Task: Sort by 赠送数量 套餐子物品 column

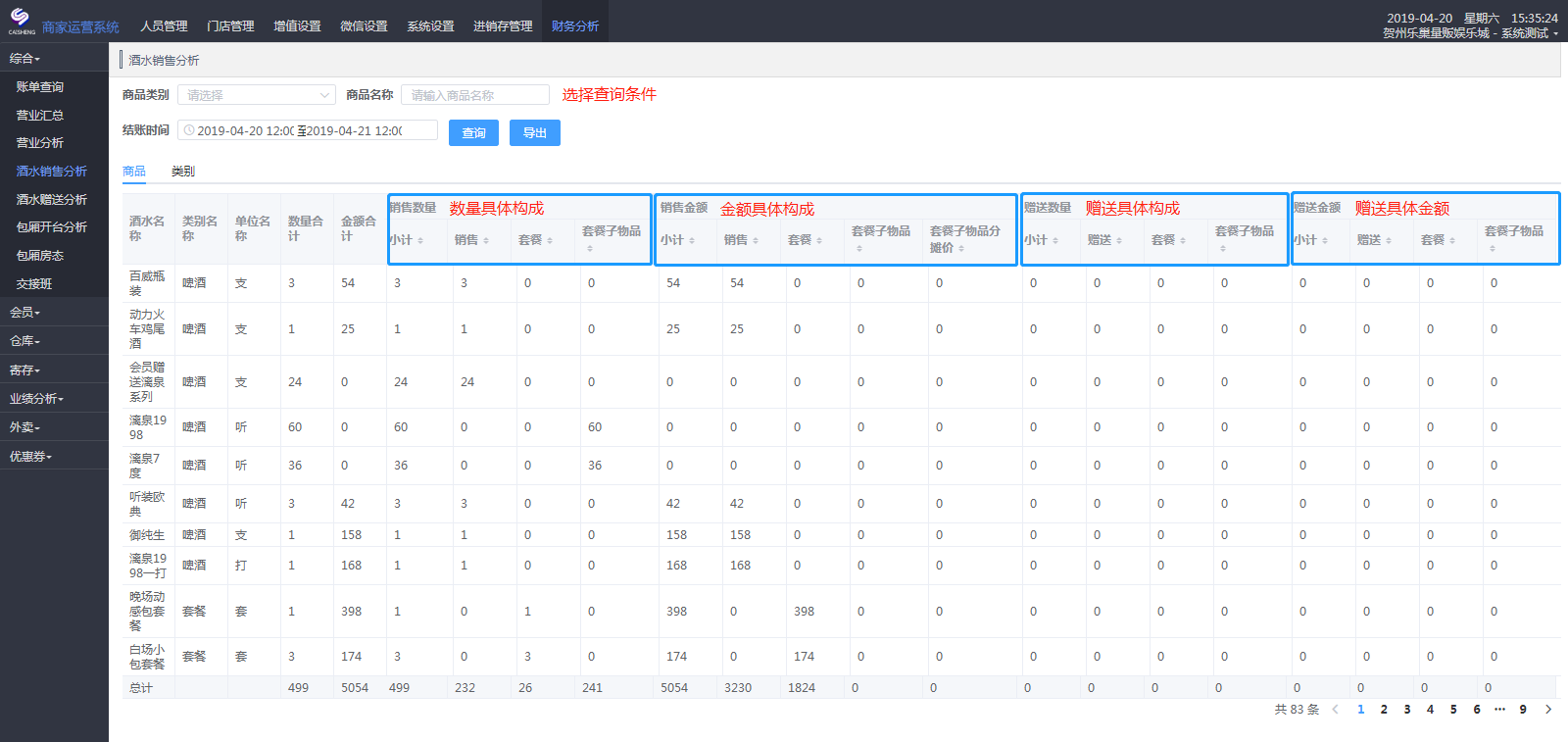Action: 1223,249
